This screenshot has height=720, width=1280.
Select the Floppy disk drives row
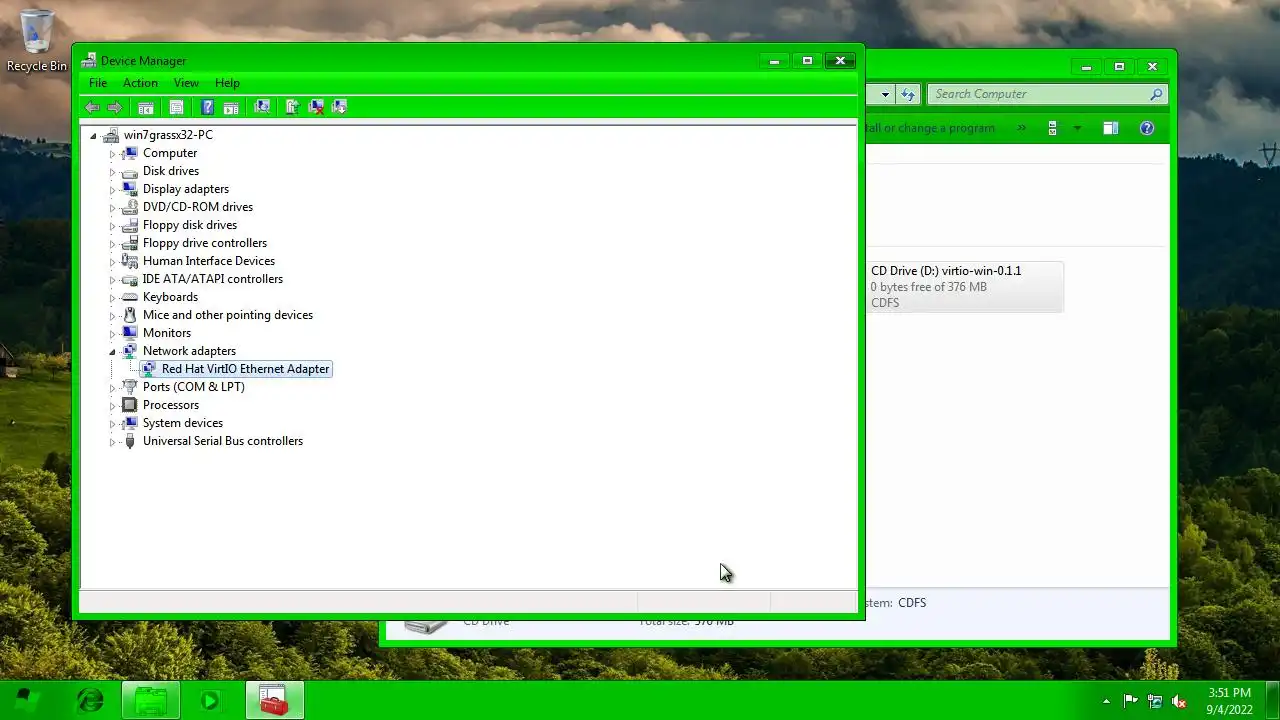[190, 225]
